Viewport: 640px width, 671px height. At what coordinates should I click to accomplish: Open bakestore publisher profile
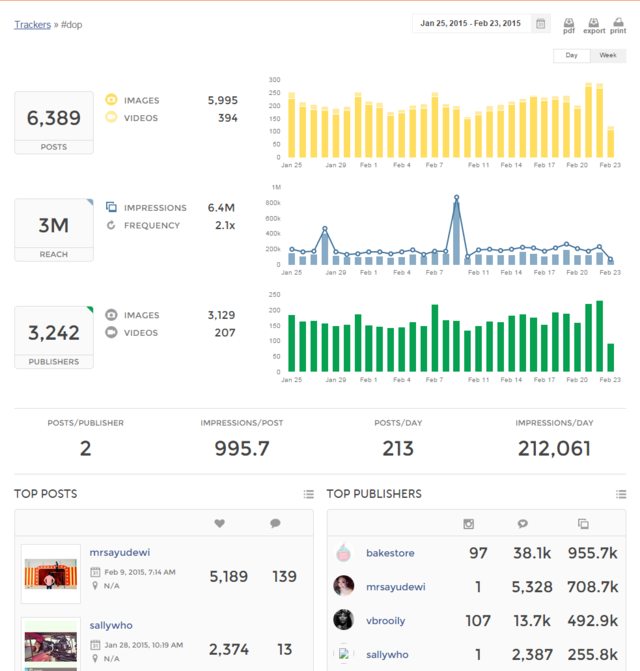pos(391,553)
